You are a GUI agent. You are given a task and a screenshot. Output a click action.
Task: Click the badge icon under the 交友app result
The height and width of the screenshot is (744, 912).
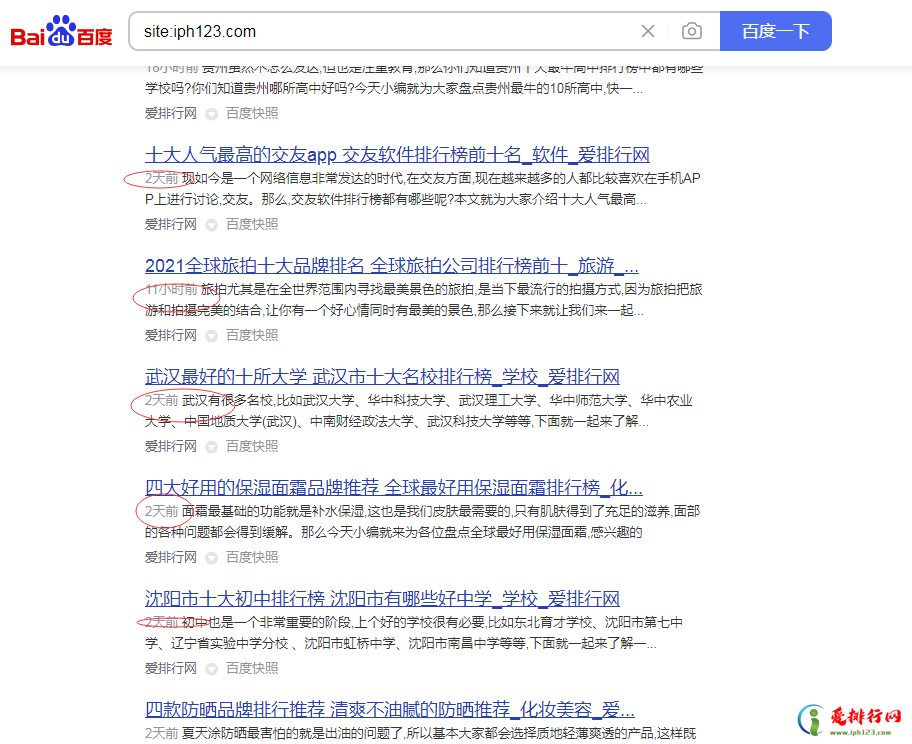pos(211,225)
